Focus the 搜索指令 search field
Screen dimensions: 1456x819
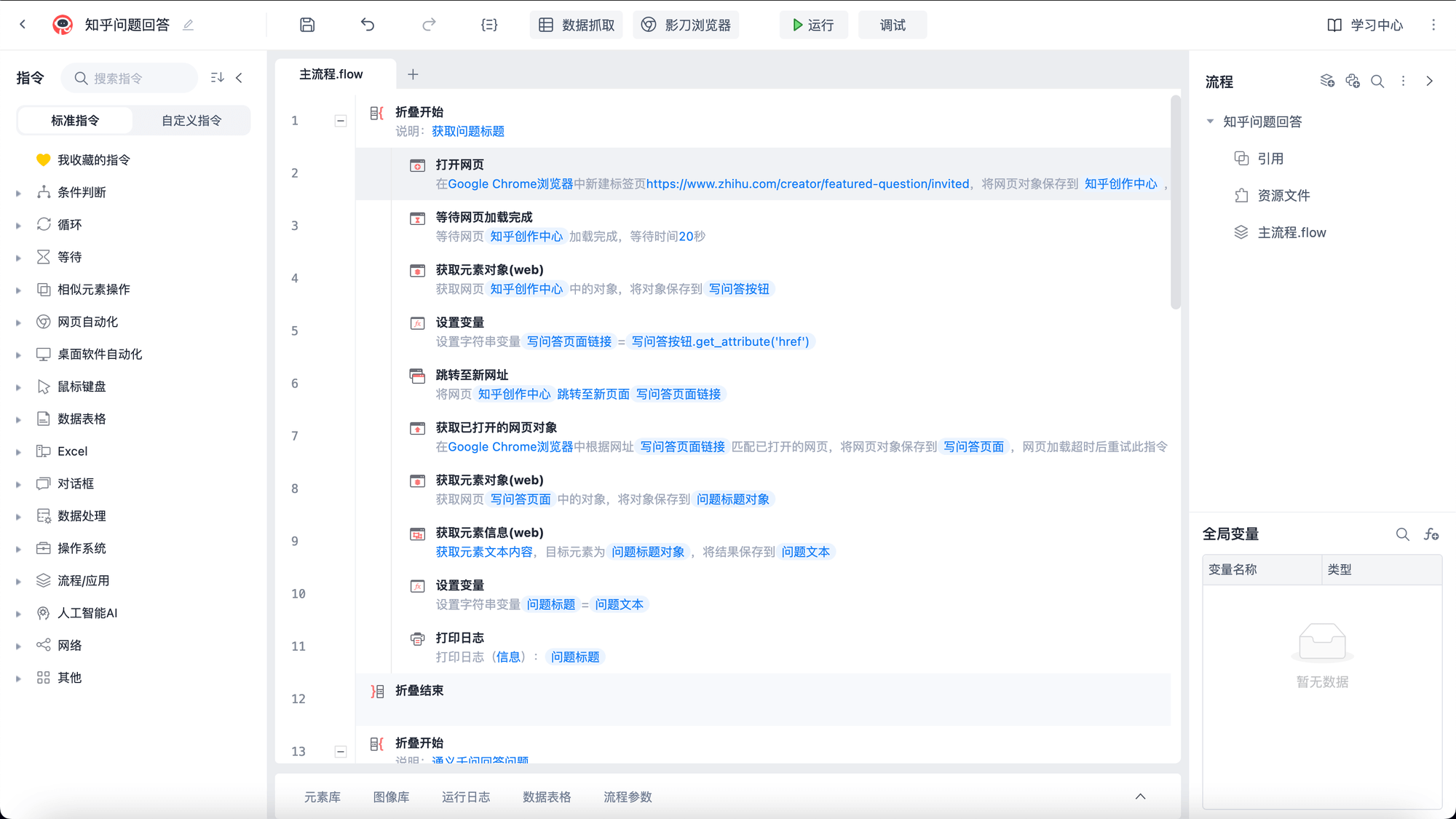(130, 78)
